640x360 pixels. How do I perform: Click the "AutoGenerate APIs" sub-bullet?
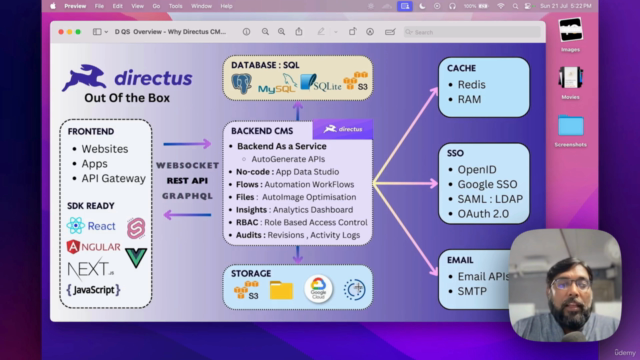[288, 159]
